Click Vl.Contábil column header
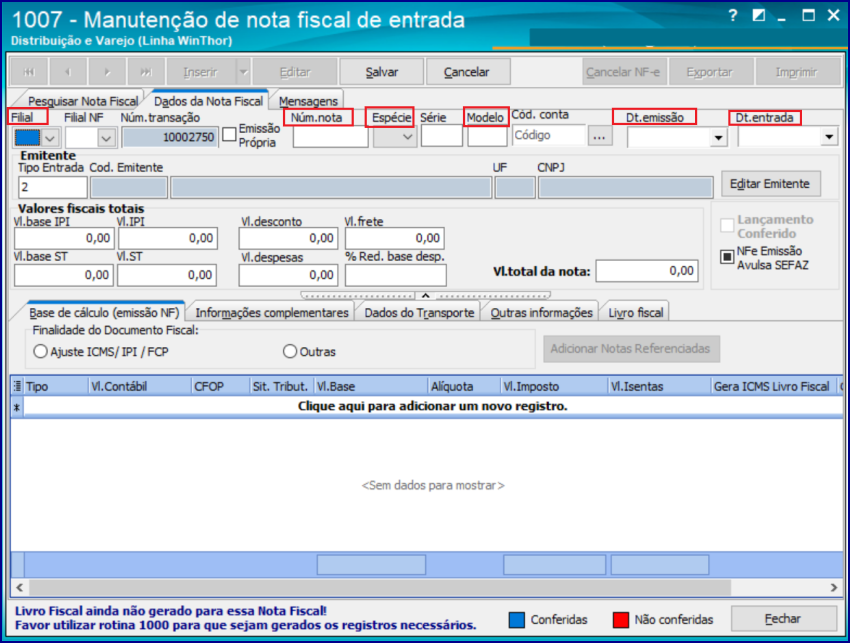This screenshot has width=850, height=643. tap(139, 386)
